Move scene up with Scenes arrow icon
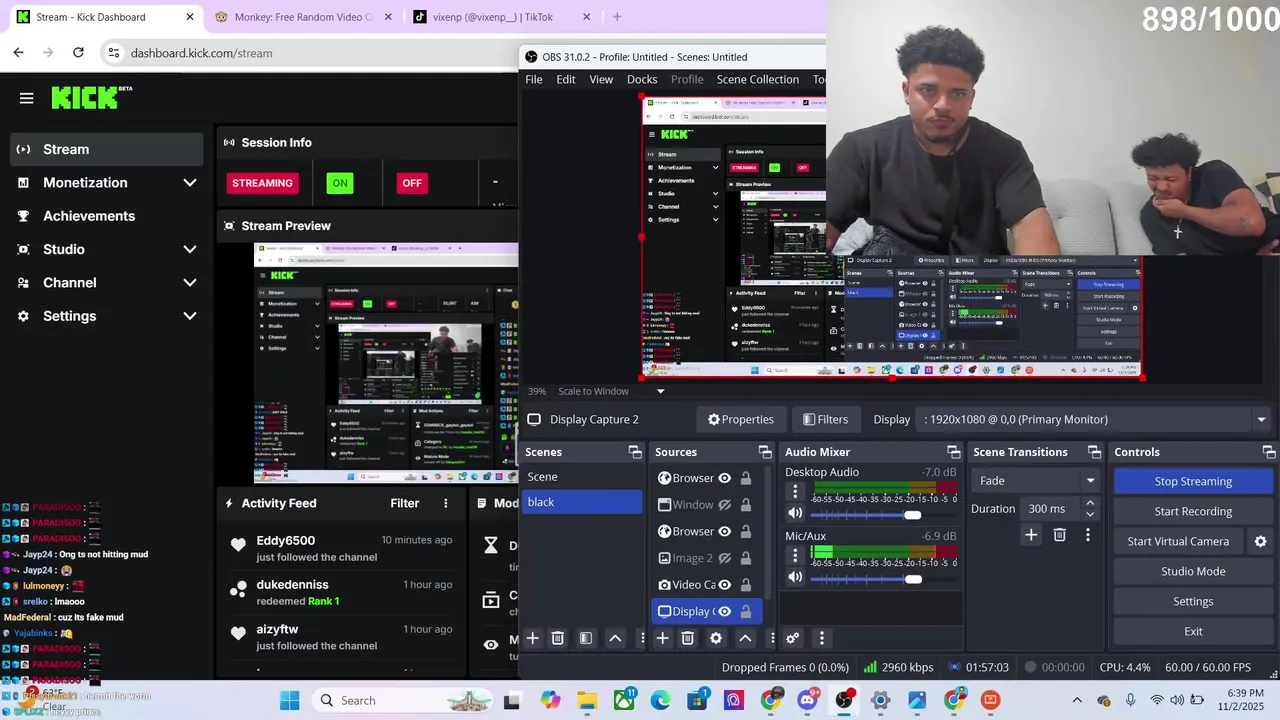 (615, 638)
